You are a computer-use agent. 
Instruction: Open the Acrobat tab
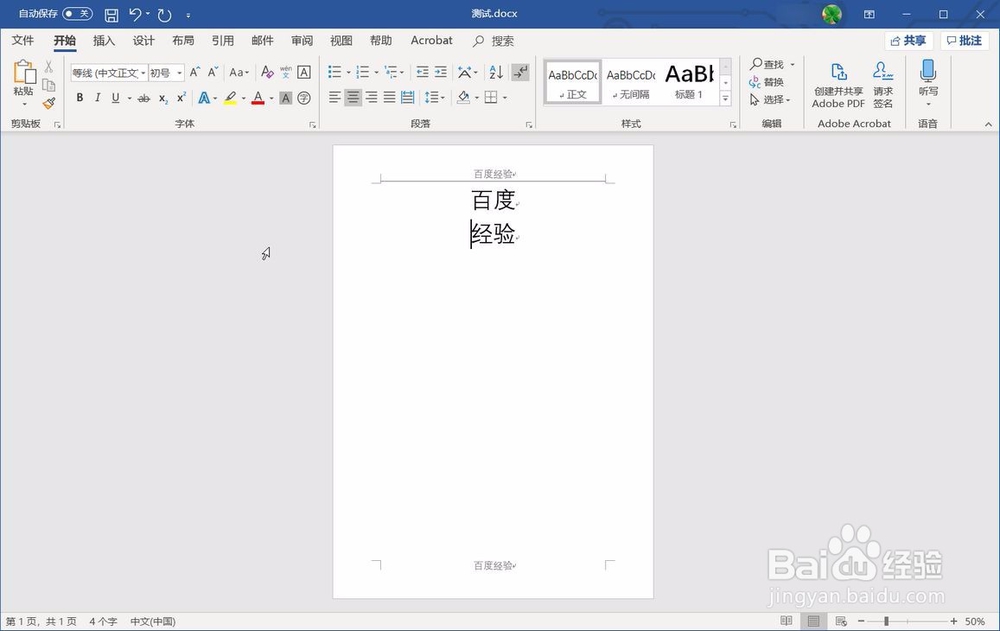coord(432,40)
